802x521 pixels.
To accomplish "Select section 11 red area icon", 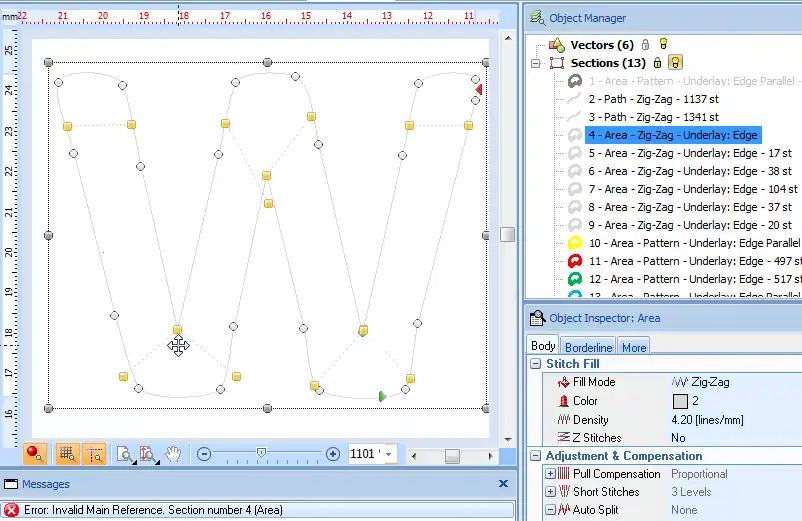I will [x=575, y=261].
